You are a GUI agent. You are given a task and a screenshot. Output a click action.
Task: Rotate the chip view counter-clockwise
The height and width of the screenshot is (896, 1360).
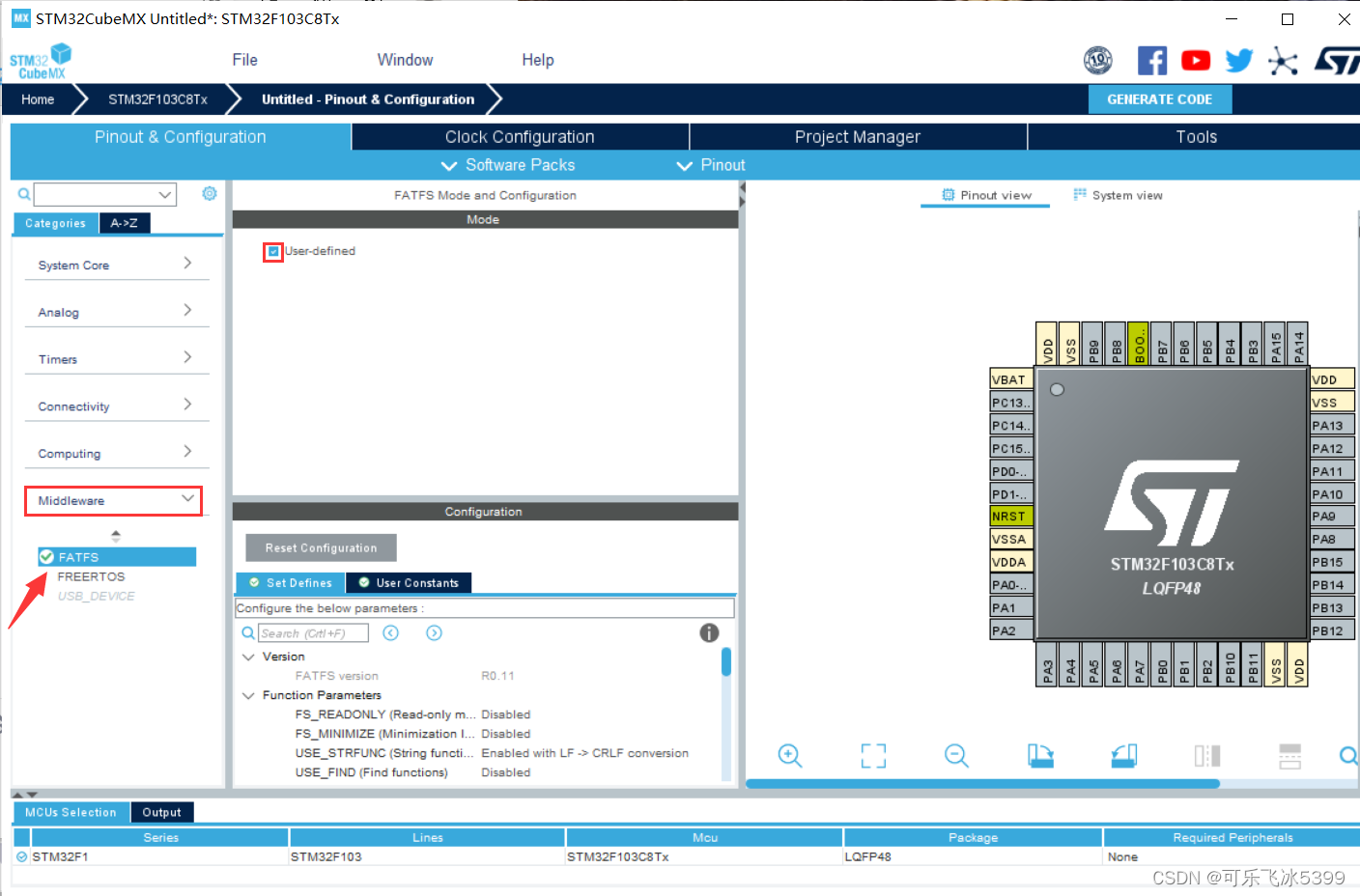click(x=1124, y=756)
